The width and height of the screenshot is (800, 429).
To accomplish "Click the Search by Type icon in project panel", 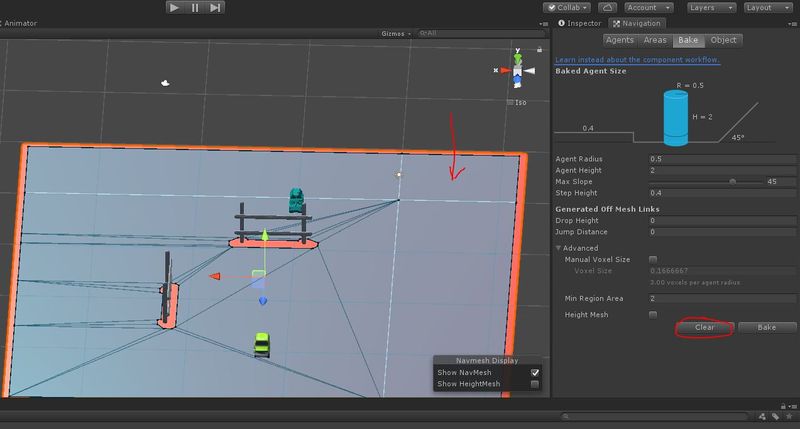I will tap(762, 417).
